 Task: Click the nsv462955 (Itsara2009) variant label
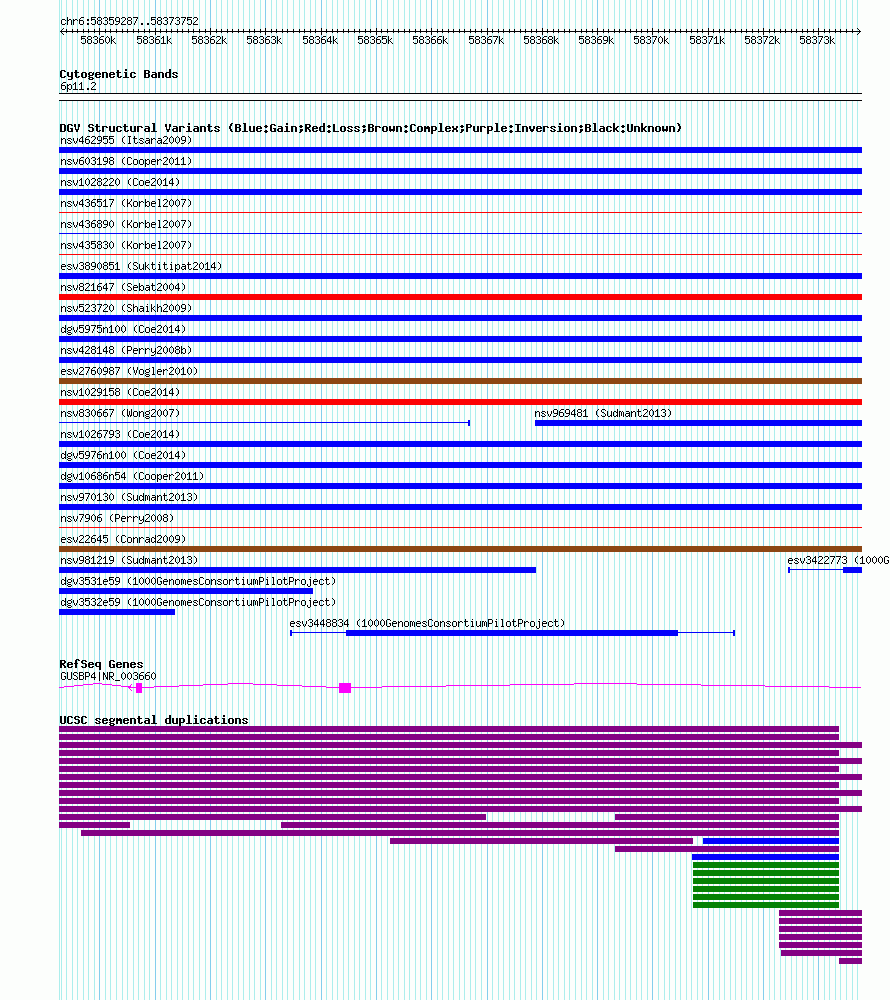coord(126,140)
